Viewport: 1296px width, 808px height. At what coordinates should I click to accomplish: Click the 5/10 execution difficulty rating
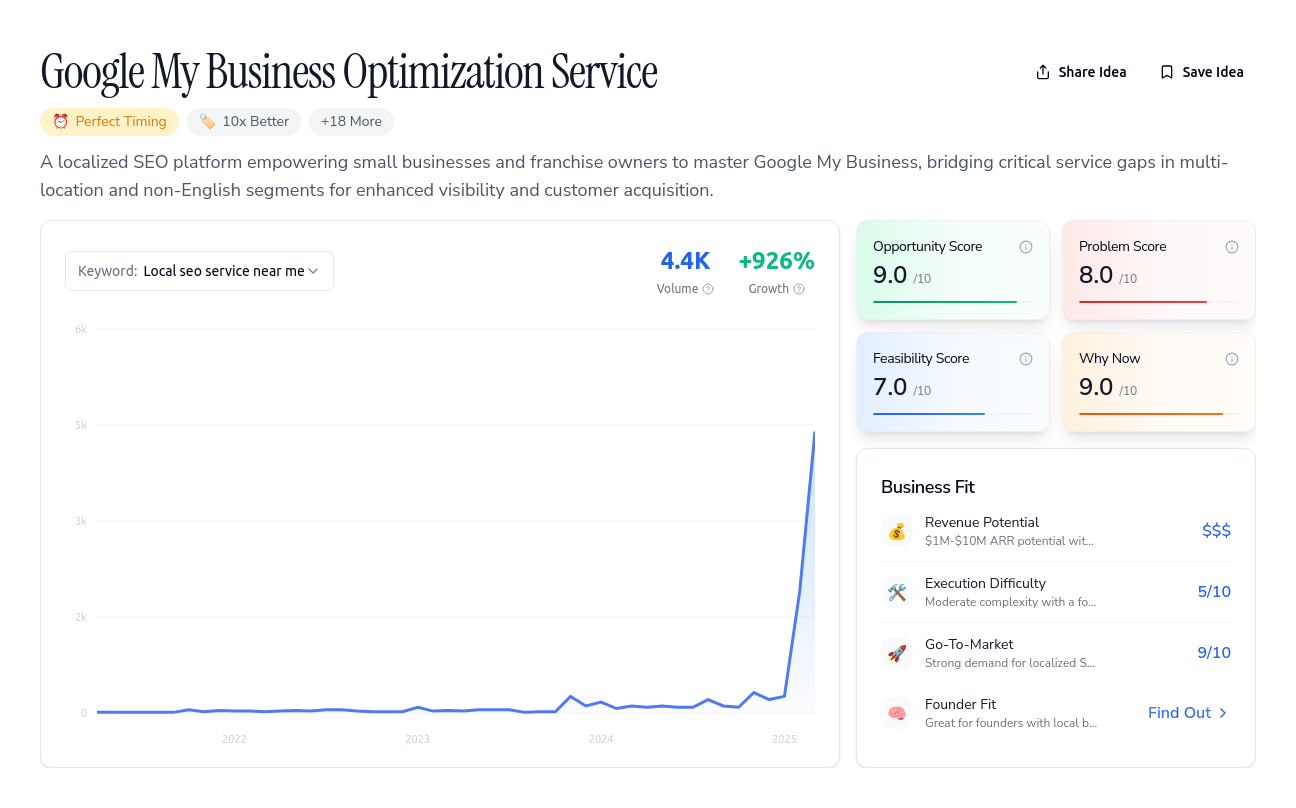point(1214,592)
